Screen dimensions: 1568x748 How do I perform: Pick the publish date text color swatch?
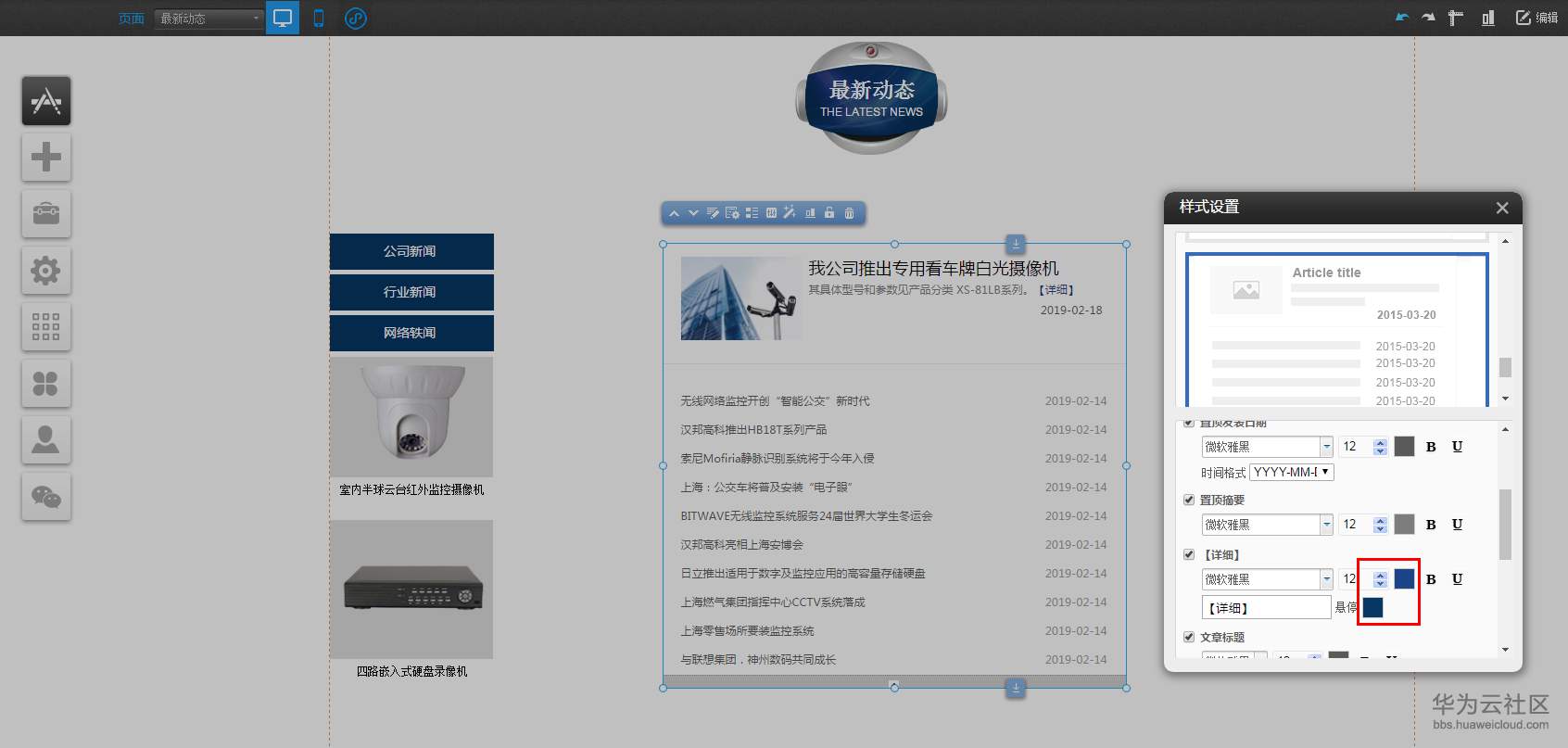coord(1405,447)
